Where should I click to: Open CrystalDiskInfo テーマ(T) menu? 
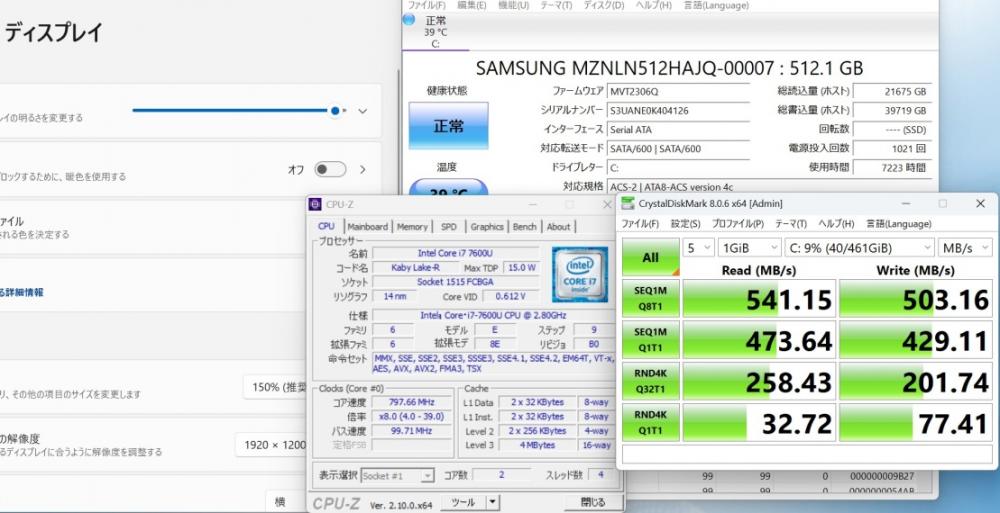click(556, 5)
